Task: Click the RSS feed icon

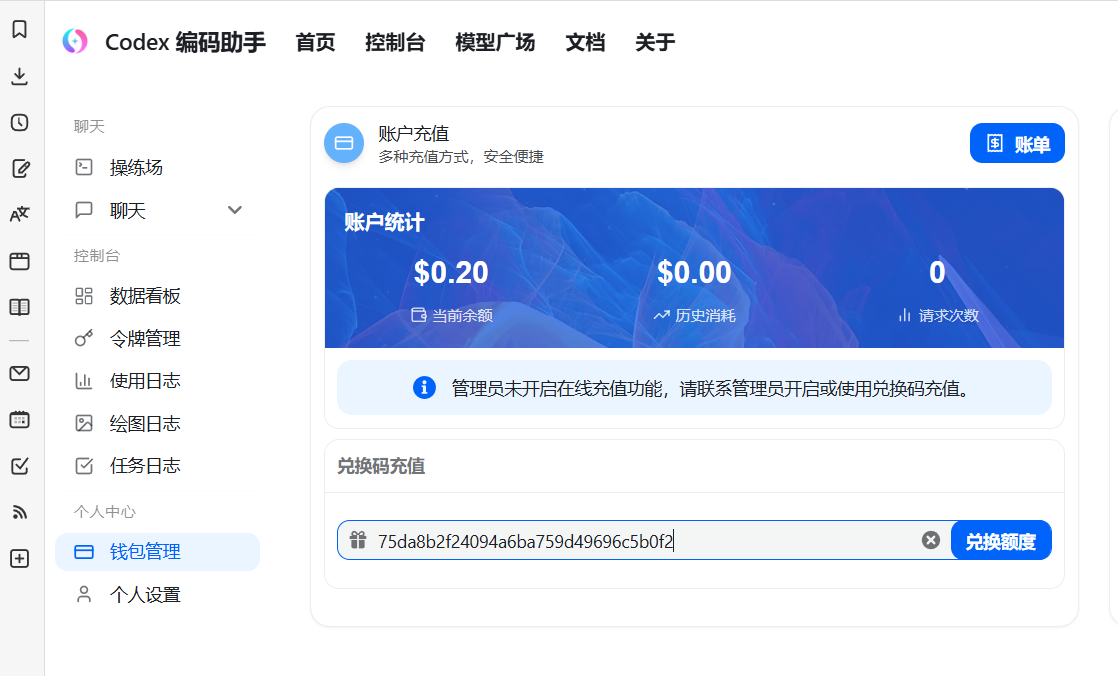Action: coord(19,513)
